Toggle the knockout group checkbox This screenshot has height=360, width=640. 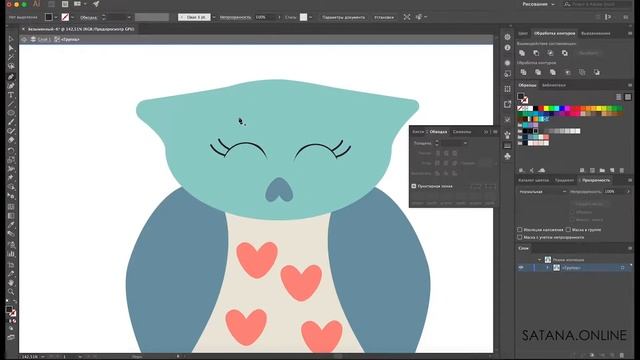[568, 230]
